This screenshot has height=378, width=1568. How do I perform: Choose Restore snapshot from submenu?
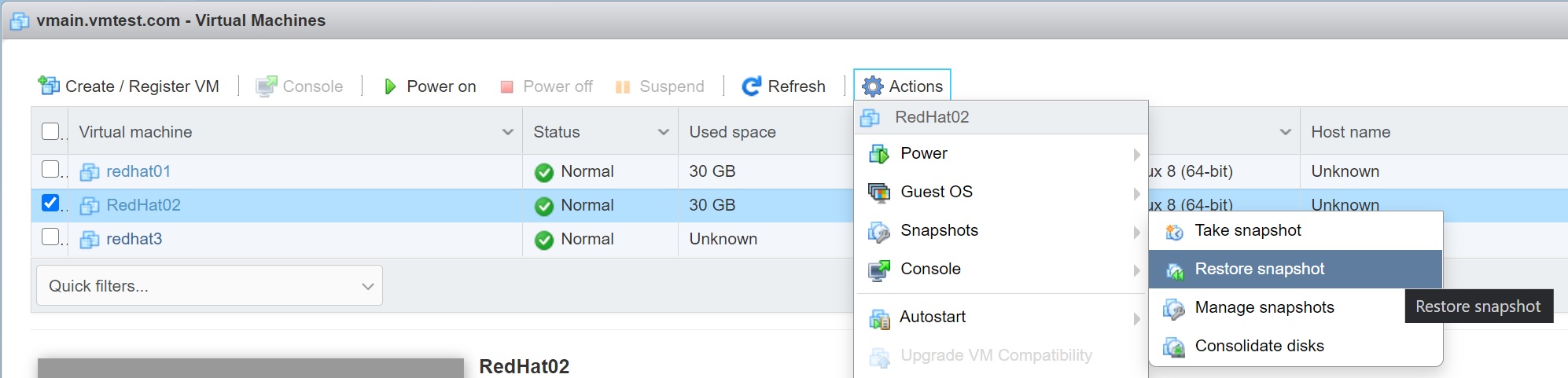pos(1259,270)
